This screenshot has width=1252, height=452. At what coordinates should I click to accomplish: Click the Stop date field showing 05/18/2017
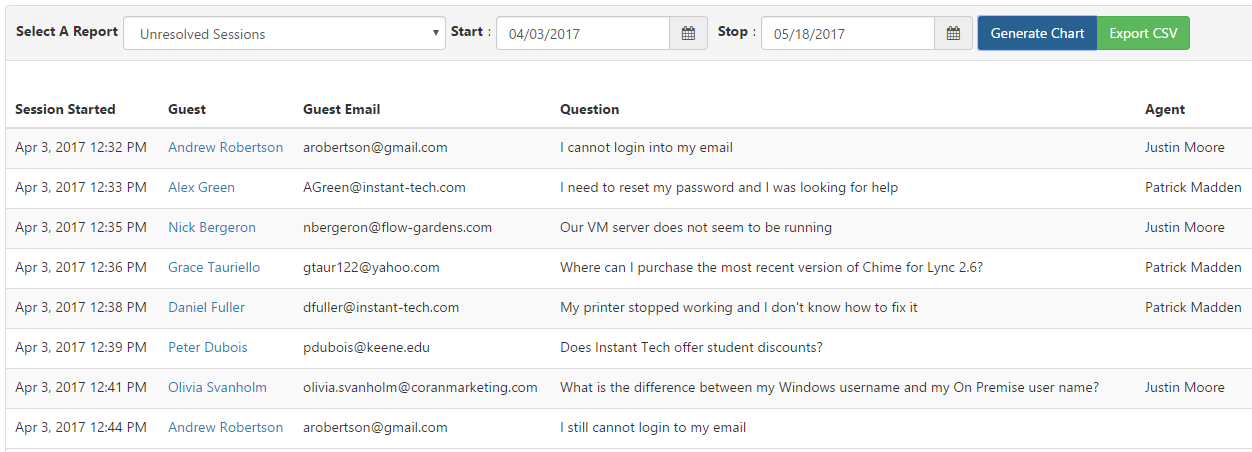[848, 33]
